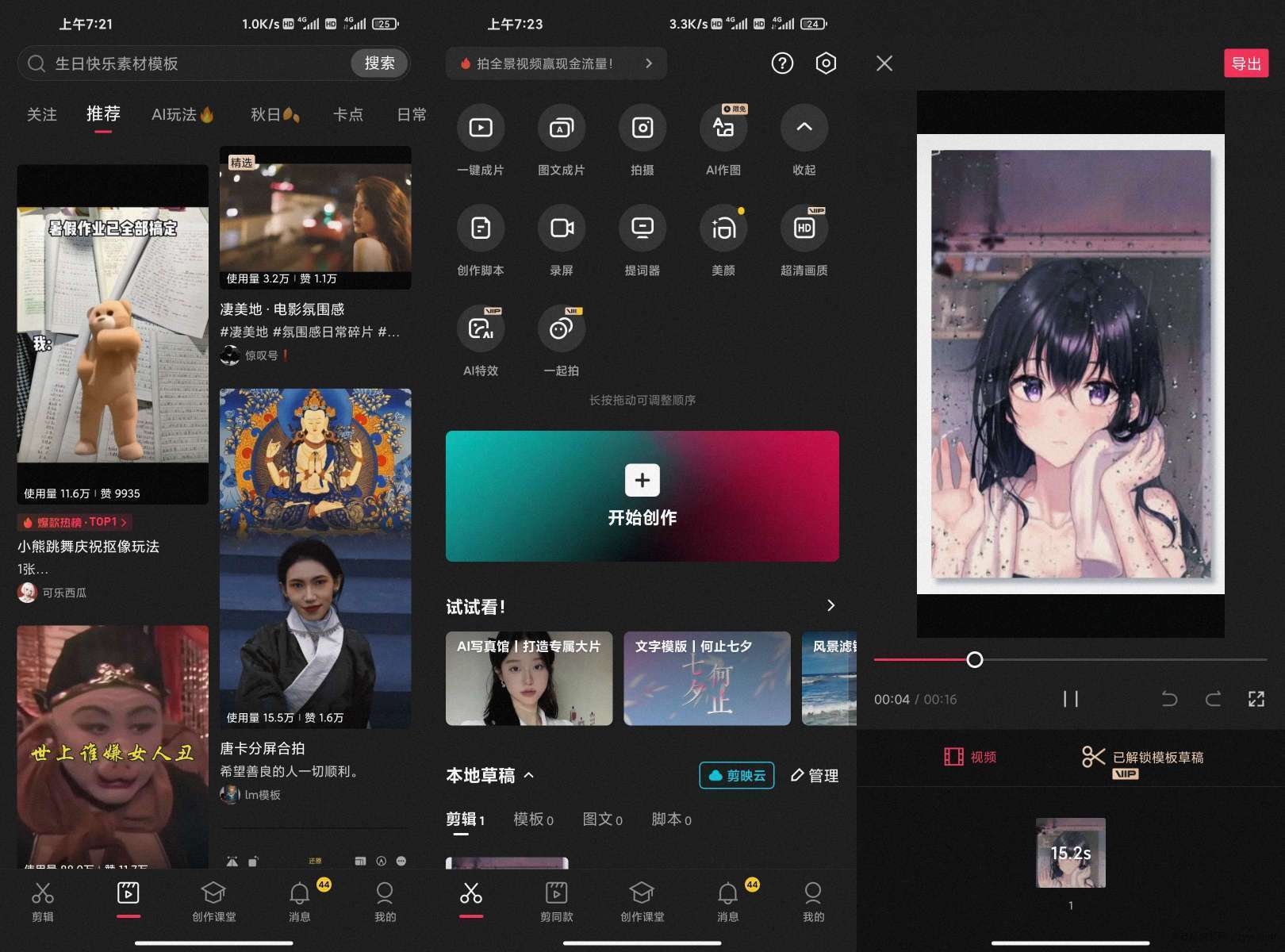Screen dimensions: 1285x952
Task: Open the 超清画质 HD quality tool
Action: (804, 240)
